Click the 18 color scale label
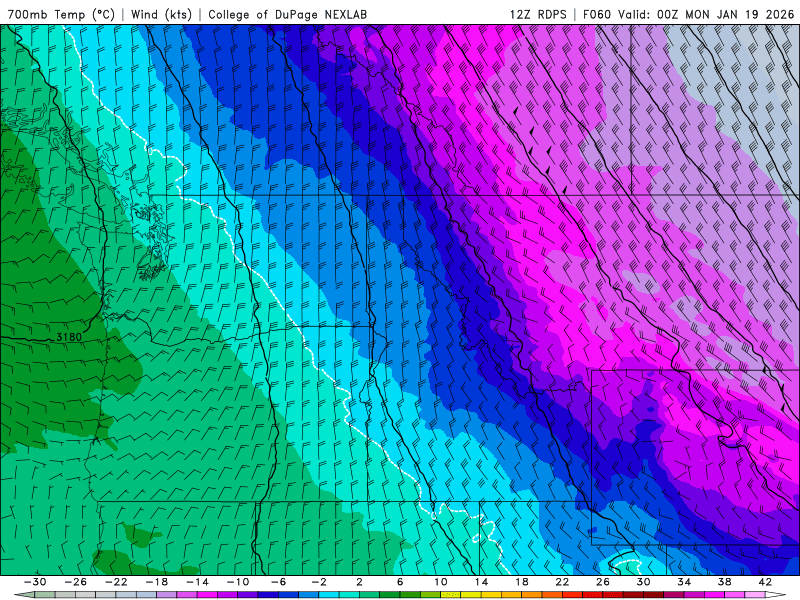The height and width of the screenshot is (600, 800). click(522, 582)
